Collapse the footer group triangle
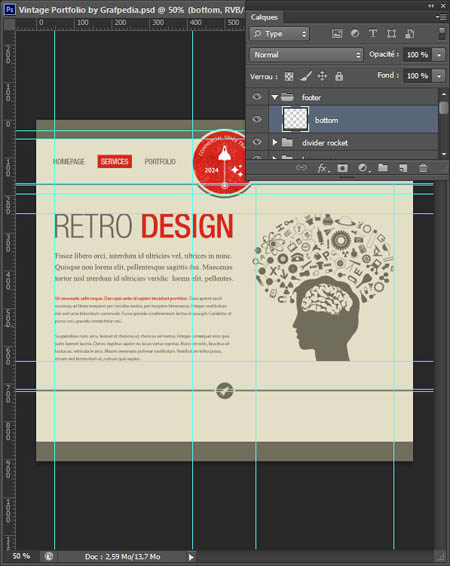The image size is (450, 566). point(275,97)
